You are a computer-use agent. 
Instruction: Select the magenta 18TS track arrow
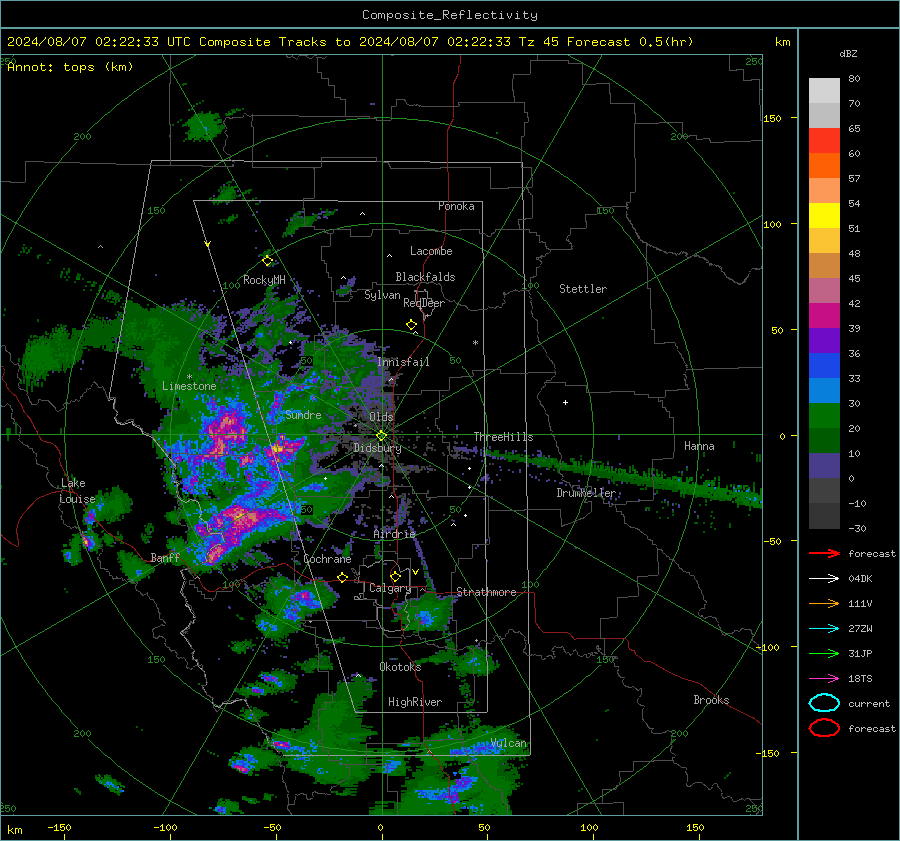(824, 679)
